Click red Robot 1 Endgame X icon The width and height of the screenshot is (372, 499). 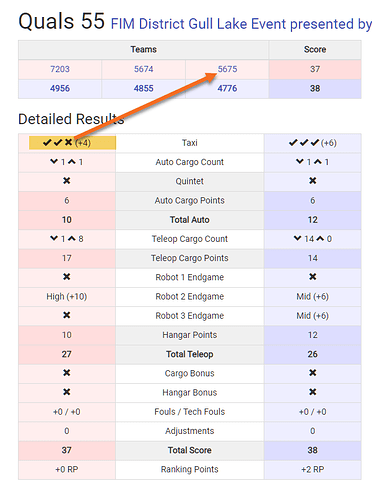[x=67, y=277]
